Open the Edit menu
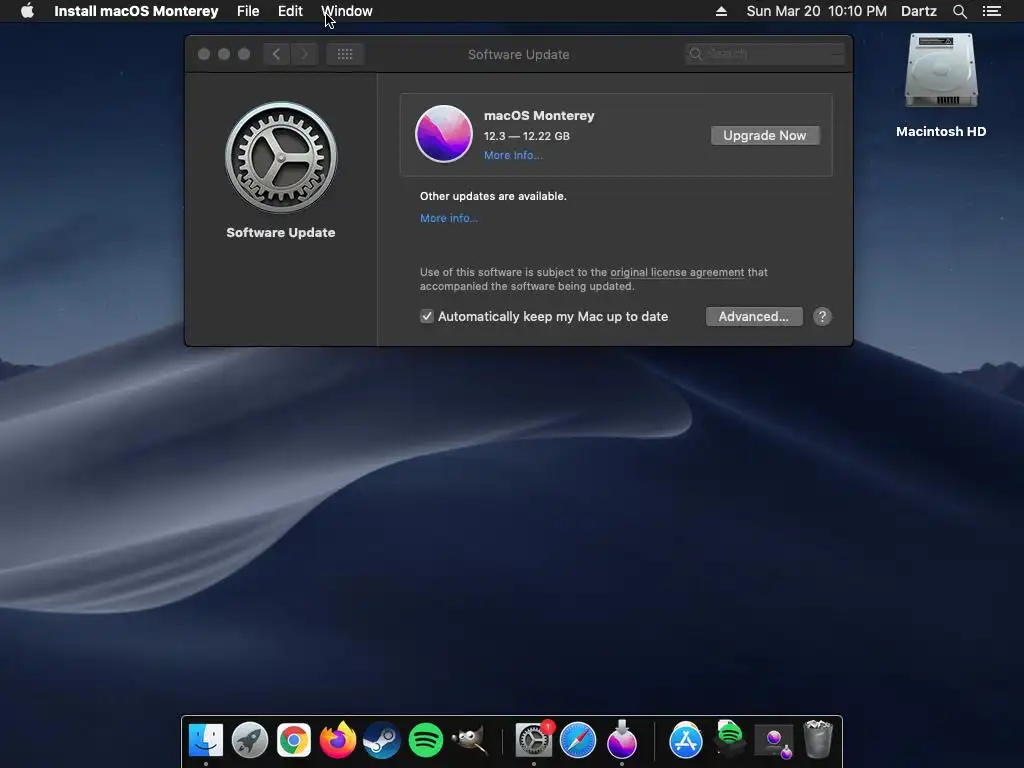The height and width of the screenshot is (768, 1024). pos(290,11)
